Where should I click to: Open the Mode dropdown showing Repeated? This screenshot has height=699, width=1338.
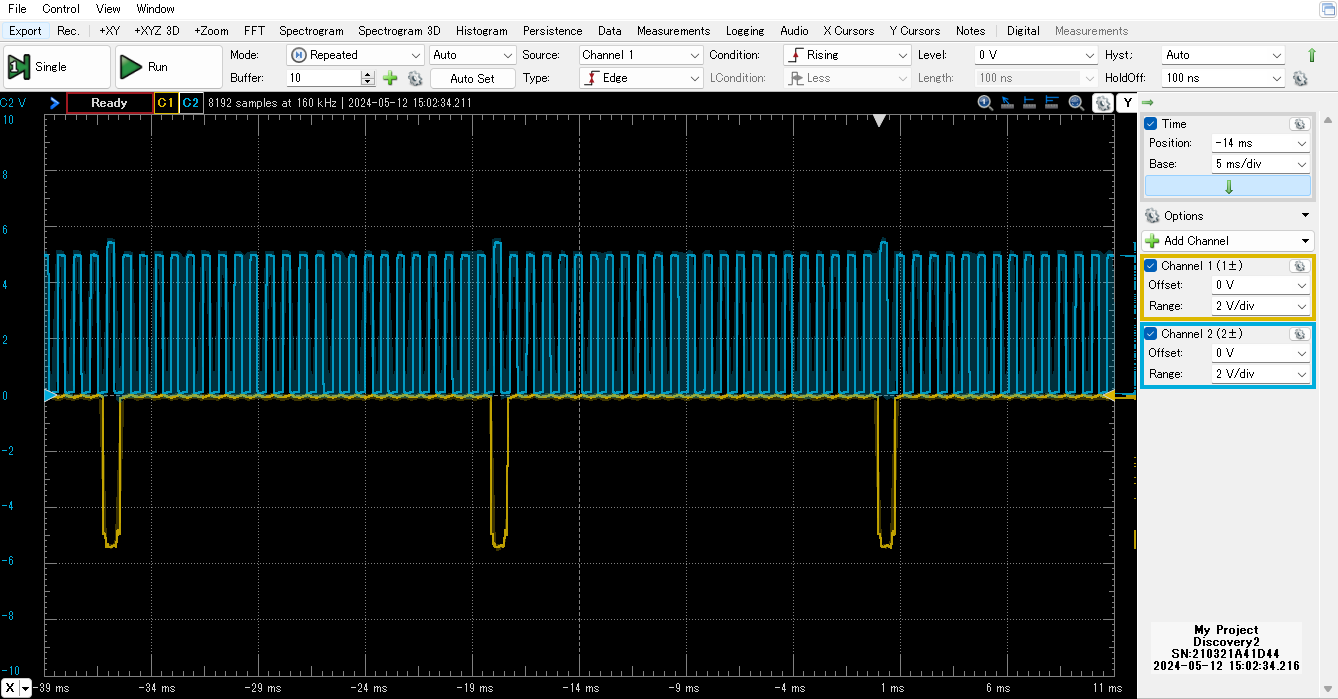(x=355, y=55)
